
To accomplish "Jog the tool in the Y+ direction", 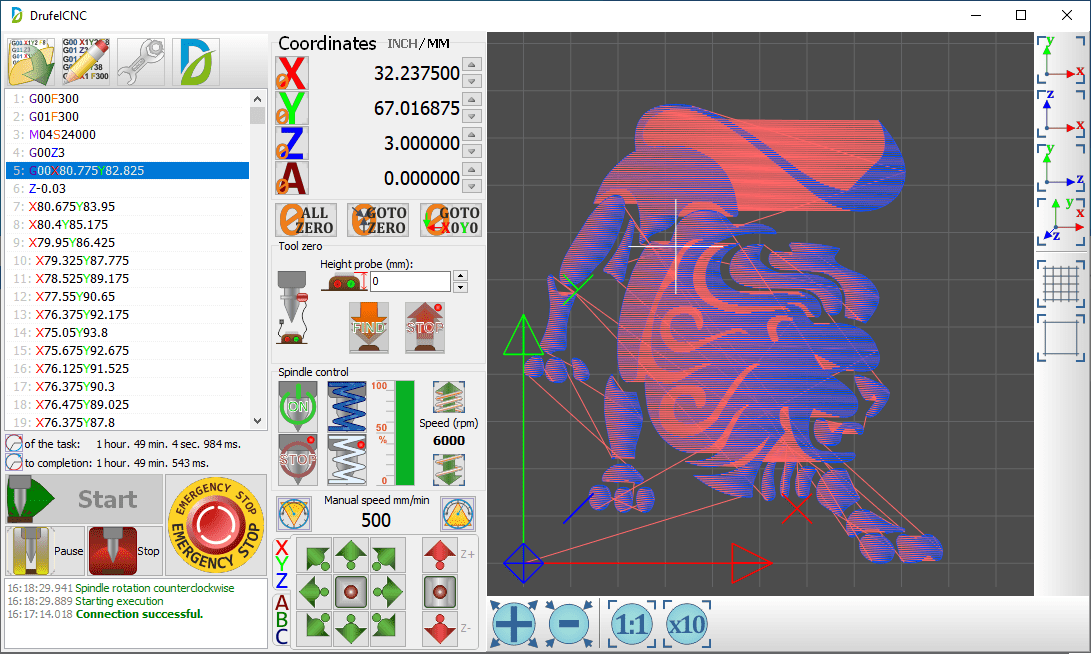I will (351, 555).
